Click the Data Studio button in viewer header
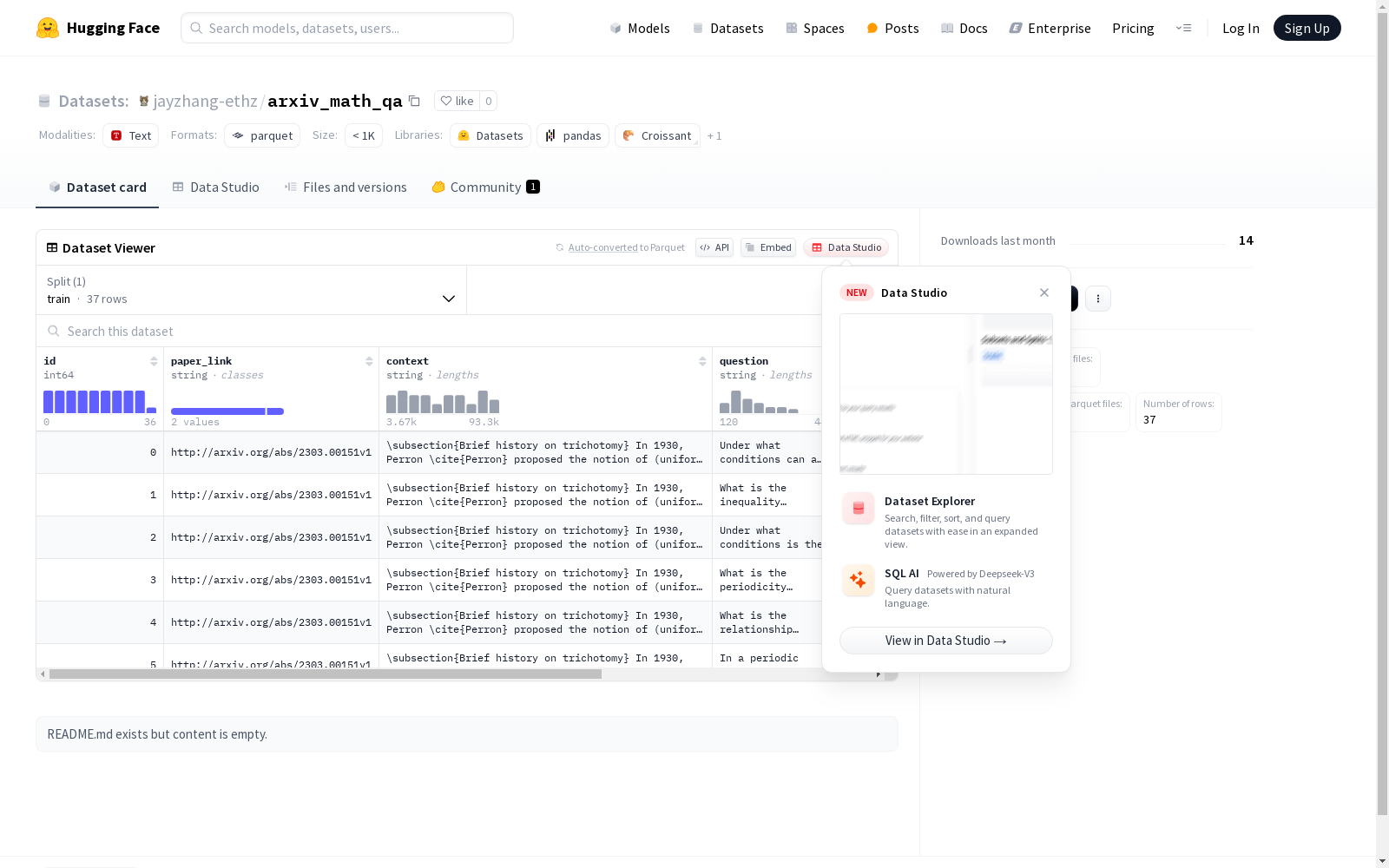 pos(846,247)
